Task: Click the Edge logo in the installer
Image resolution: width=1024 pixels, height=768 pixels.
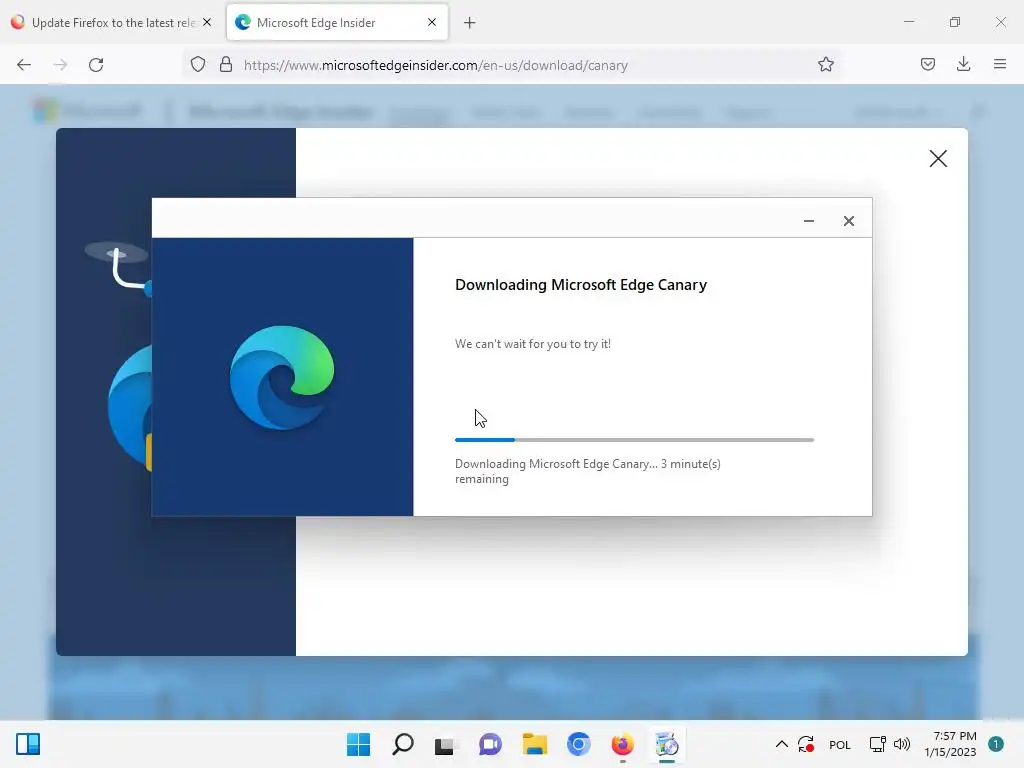Action: 282,377
